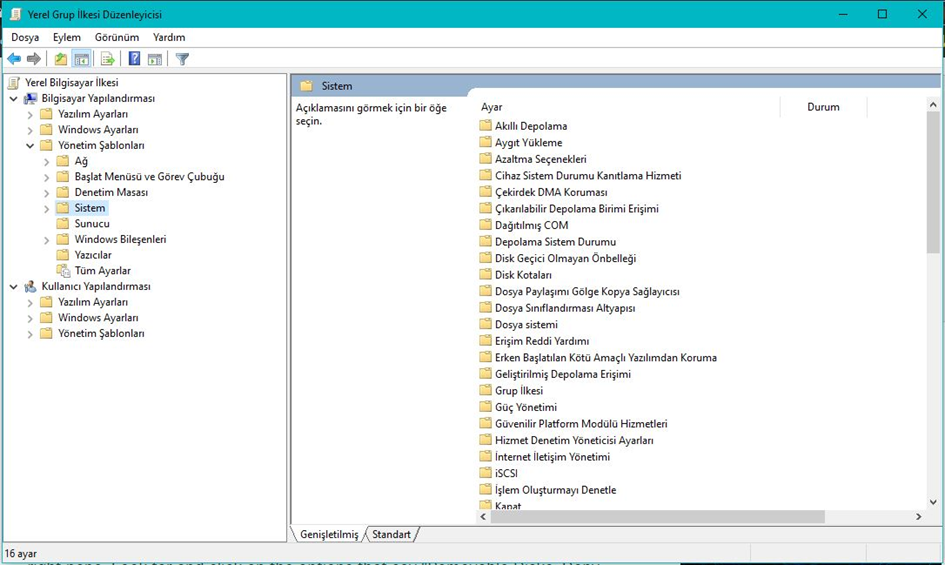The width and height of the screenshot is (945, 565).
Task: Select the Tüm Ayarlar tree item
Action: (x=102, y=271)
